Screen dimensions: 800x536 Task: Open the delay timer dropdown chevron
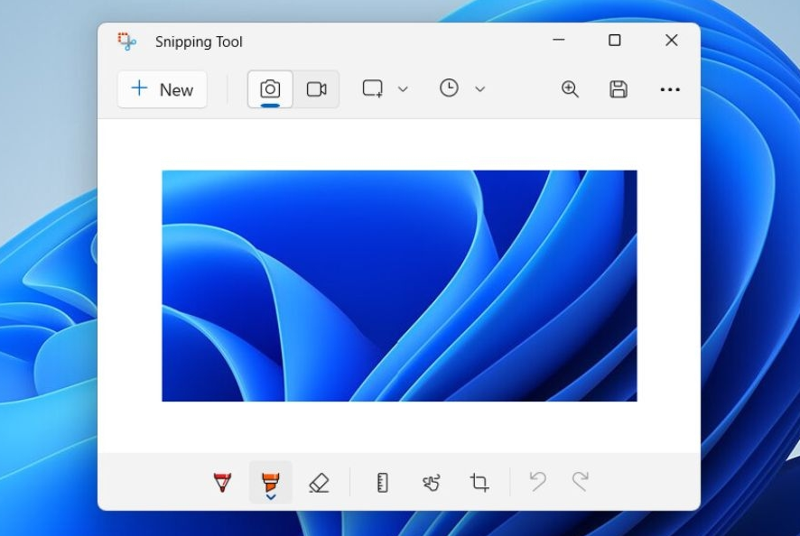tap(480, 89)
